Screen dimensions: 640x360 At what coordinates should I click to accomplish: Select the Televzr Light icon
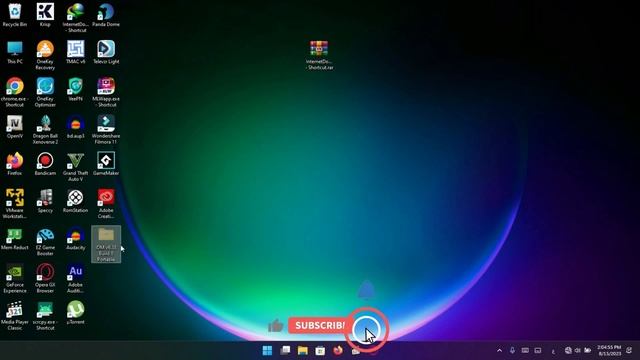pos(106,52)
